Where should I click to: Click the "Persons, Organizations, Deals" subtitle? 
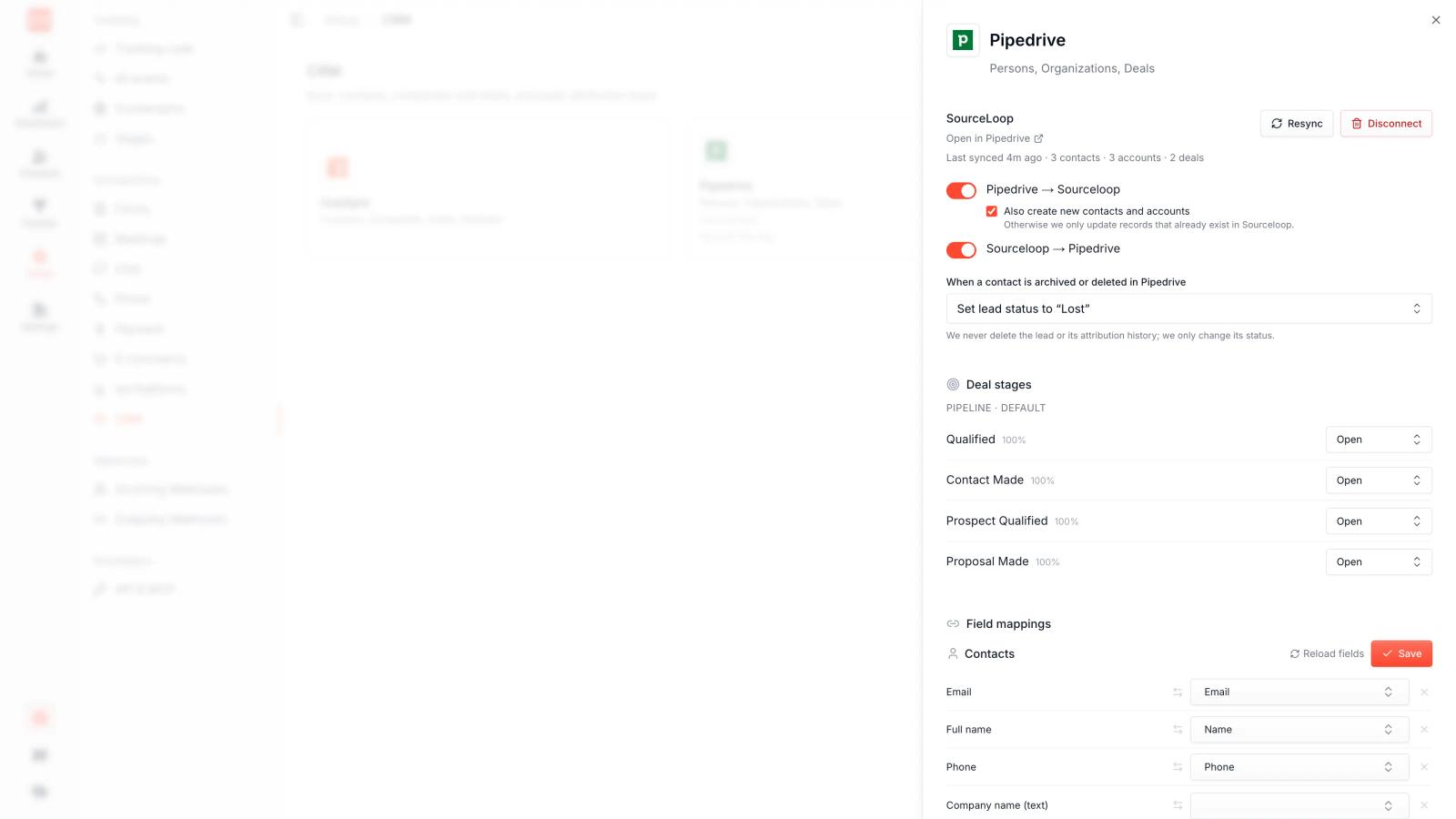click(1072, 68)
